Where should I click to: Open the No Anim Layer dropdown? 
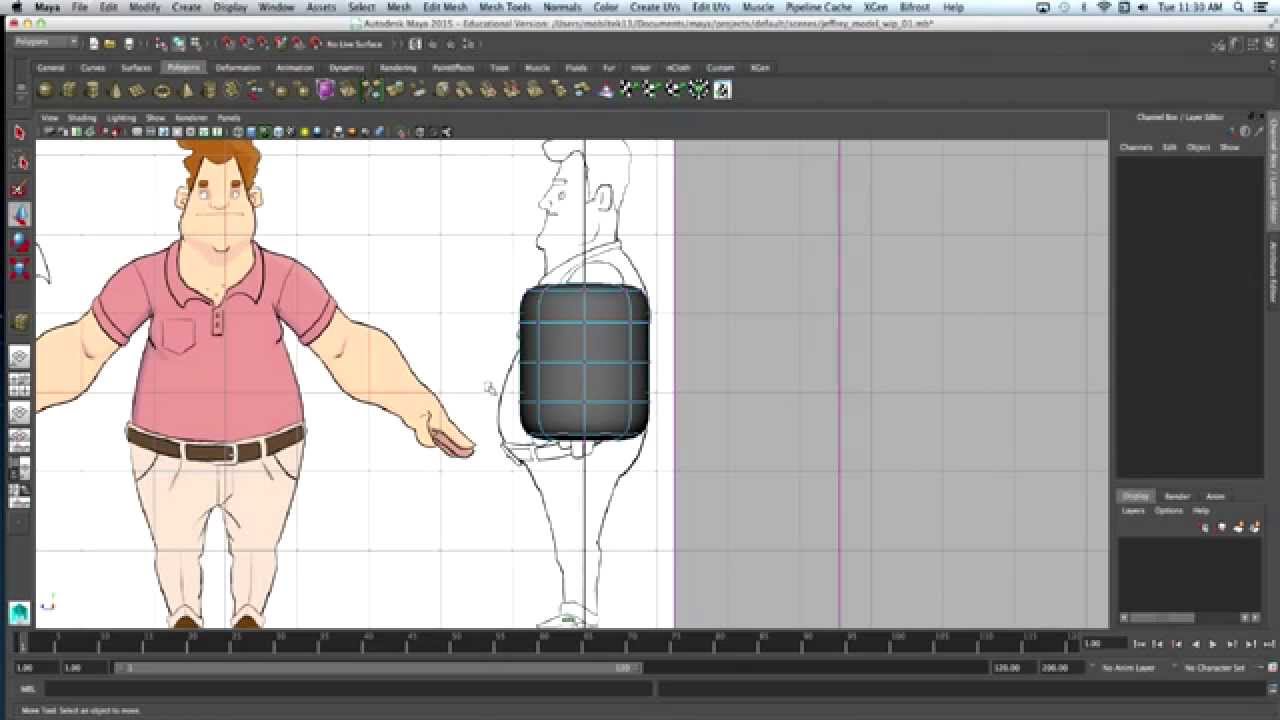[1128, 668]
